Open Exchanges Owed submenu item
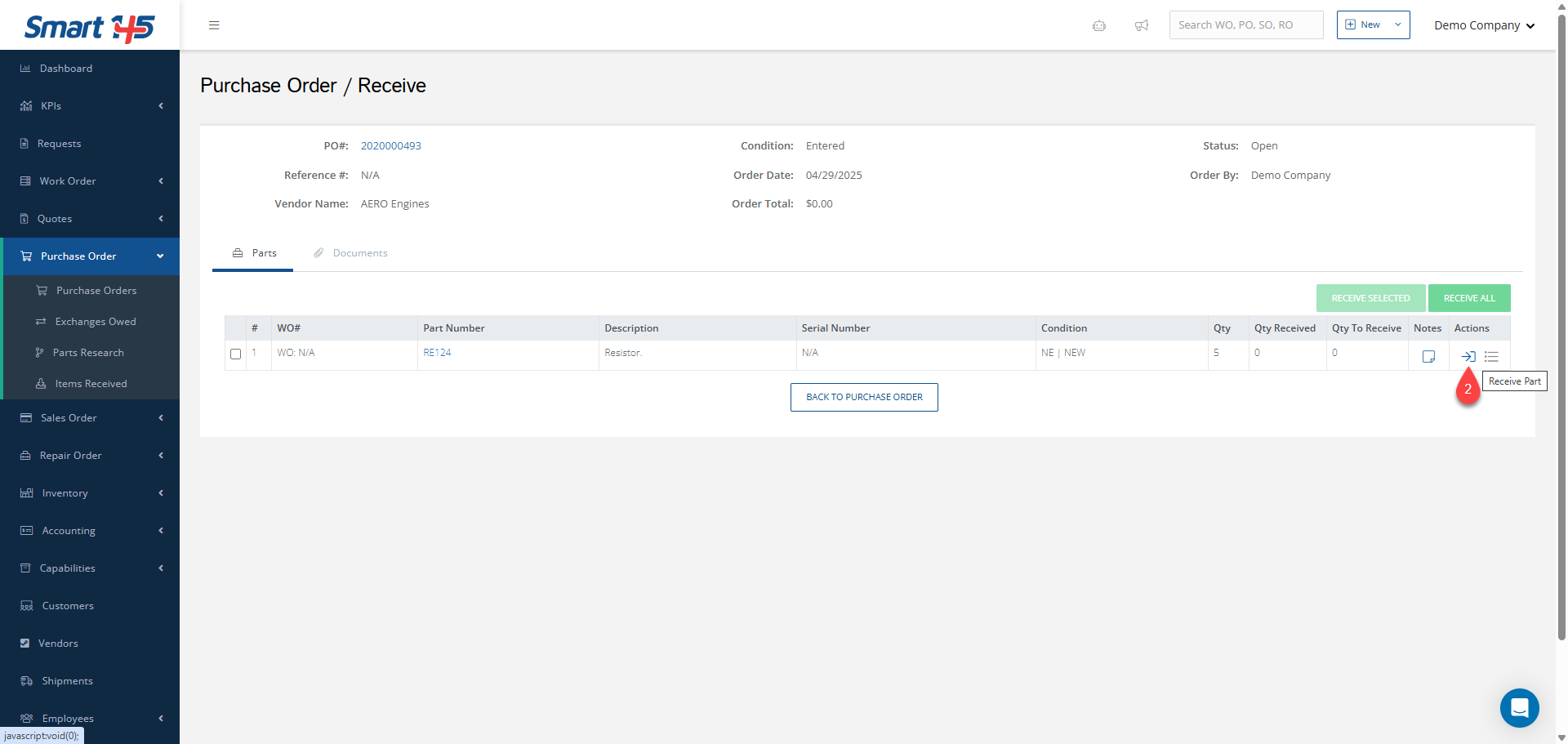 point(91,322)
